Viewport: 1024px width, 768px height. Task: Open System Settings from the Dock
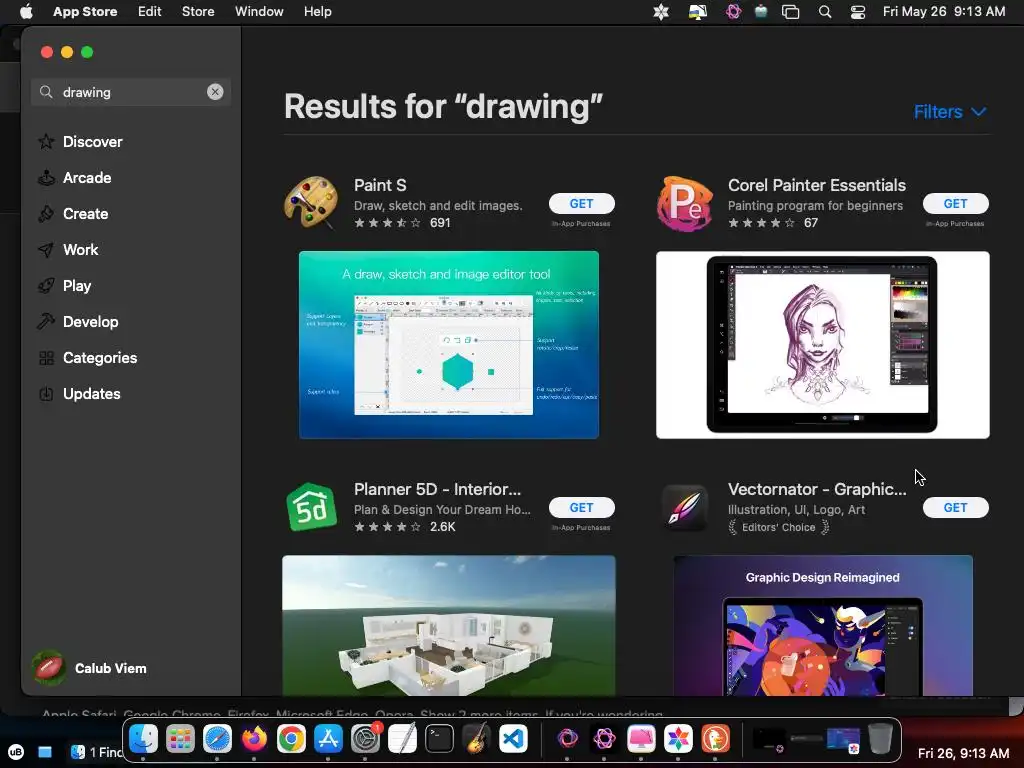pos(365,739)
